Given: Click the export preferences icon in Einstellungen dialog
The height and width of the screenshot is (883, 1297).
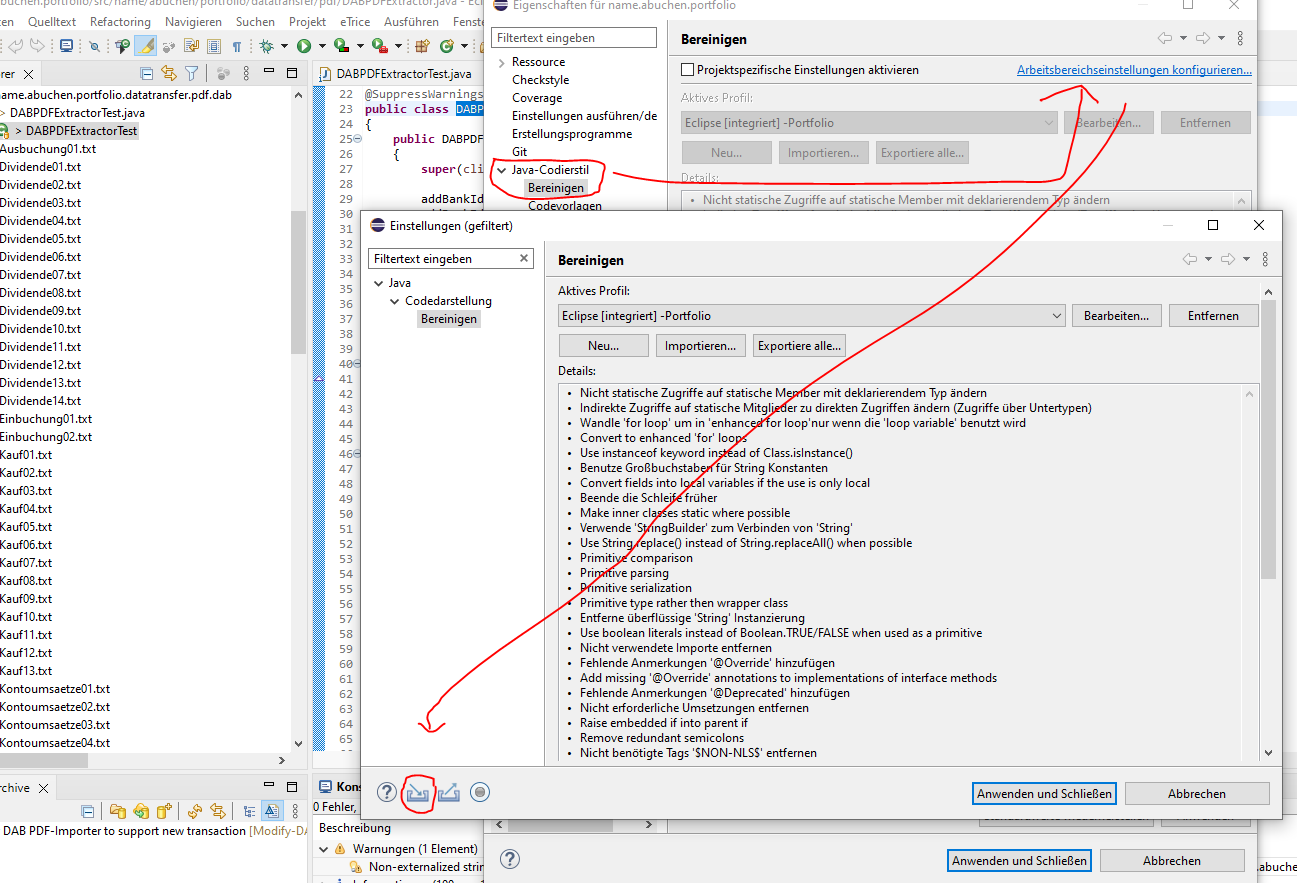Looking at the screenshot, I should pos(449,793).
